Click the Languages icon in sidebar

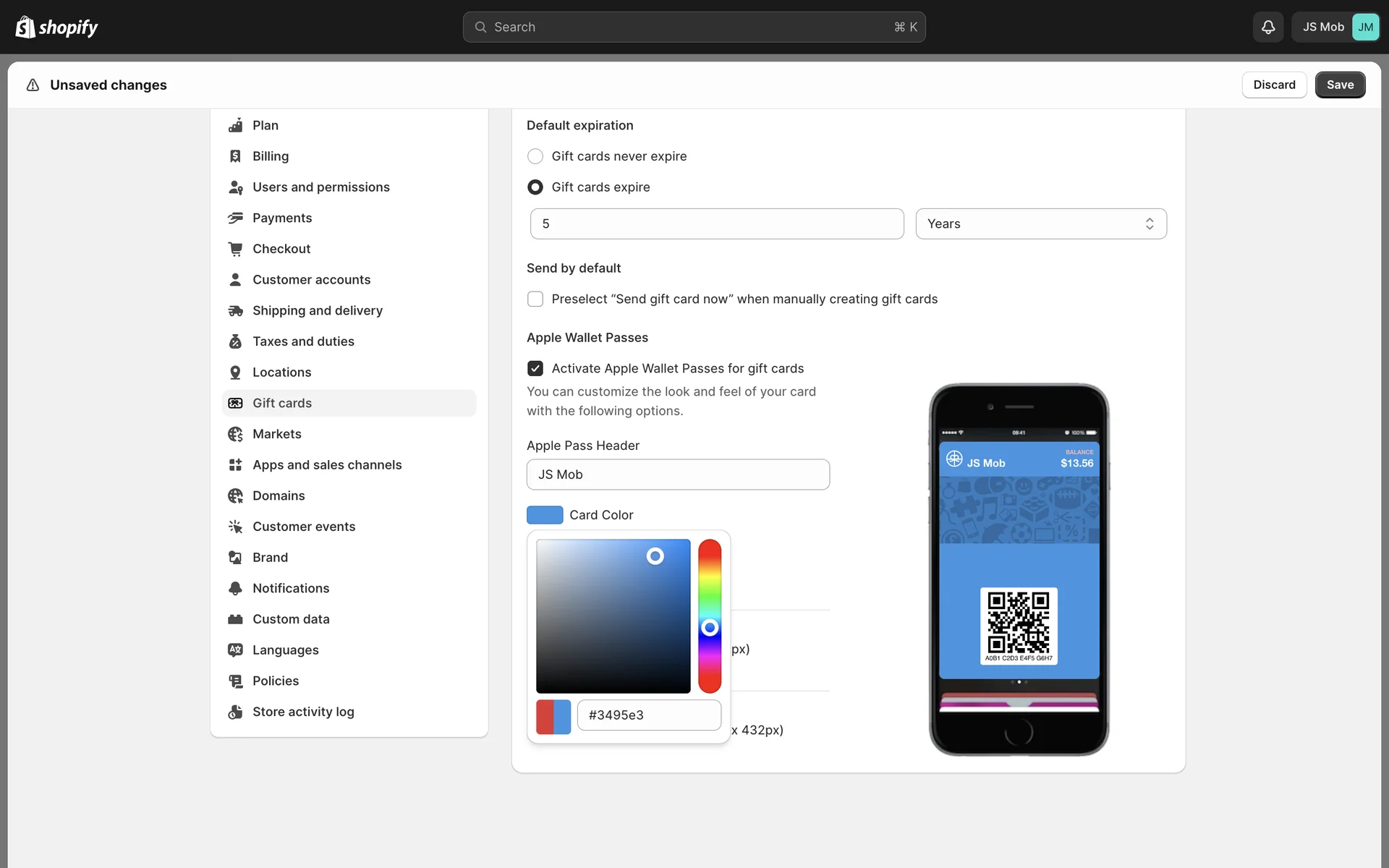pyautogui.click(x=235, y=650)
